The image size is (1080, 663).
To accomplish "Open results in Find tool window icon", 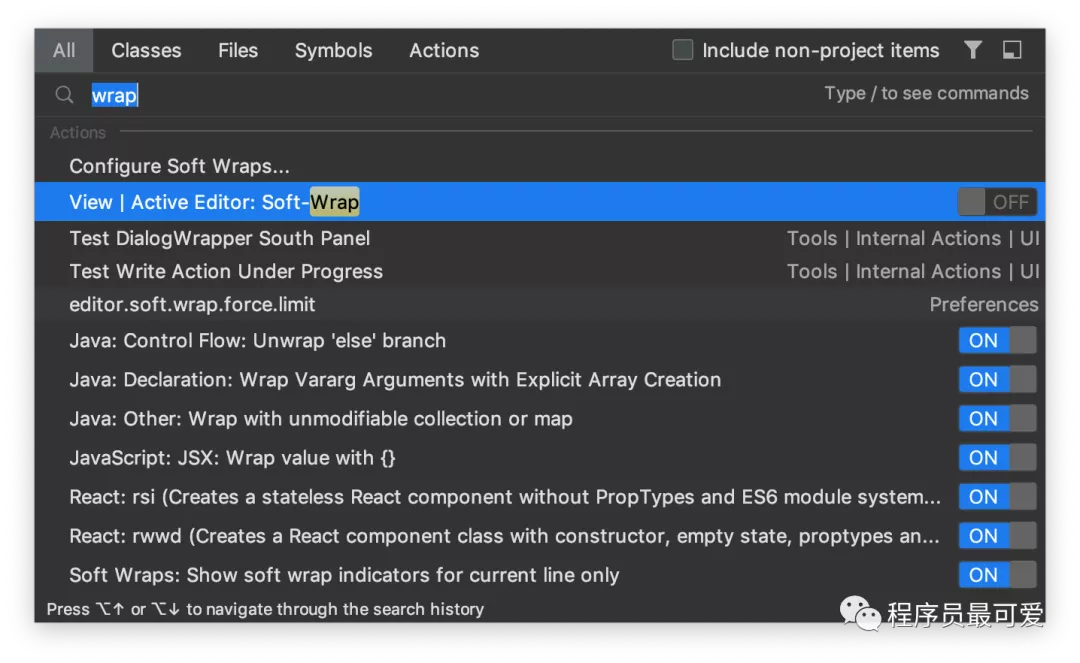I will tap(1012, 50).
